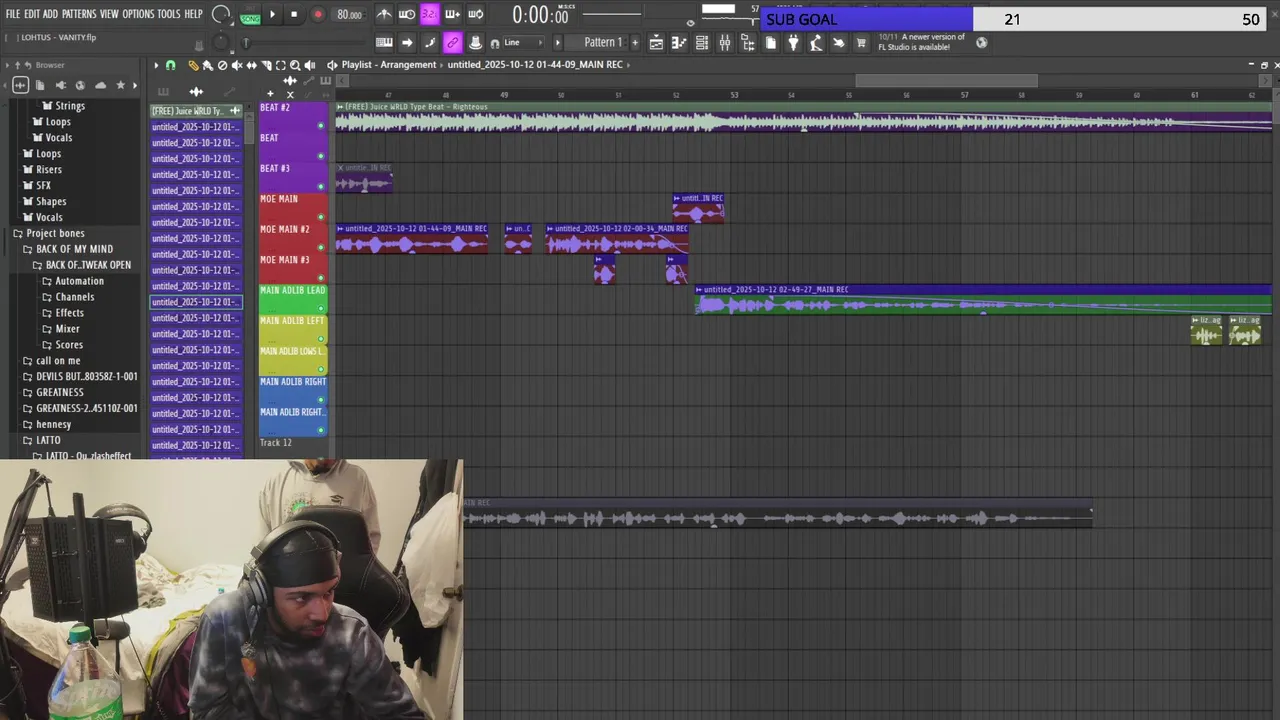1280x720 pixels.
Task: Select the Mute tool in playlist toolbar
Action: click(237, 65)
